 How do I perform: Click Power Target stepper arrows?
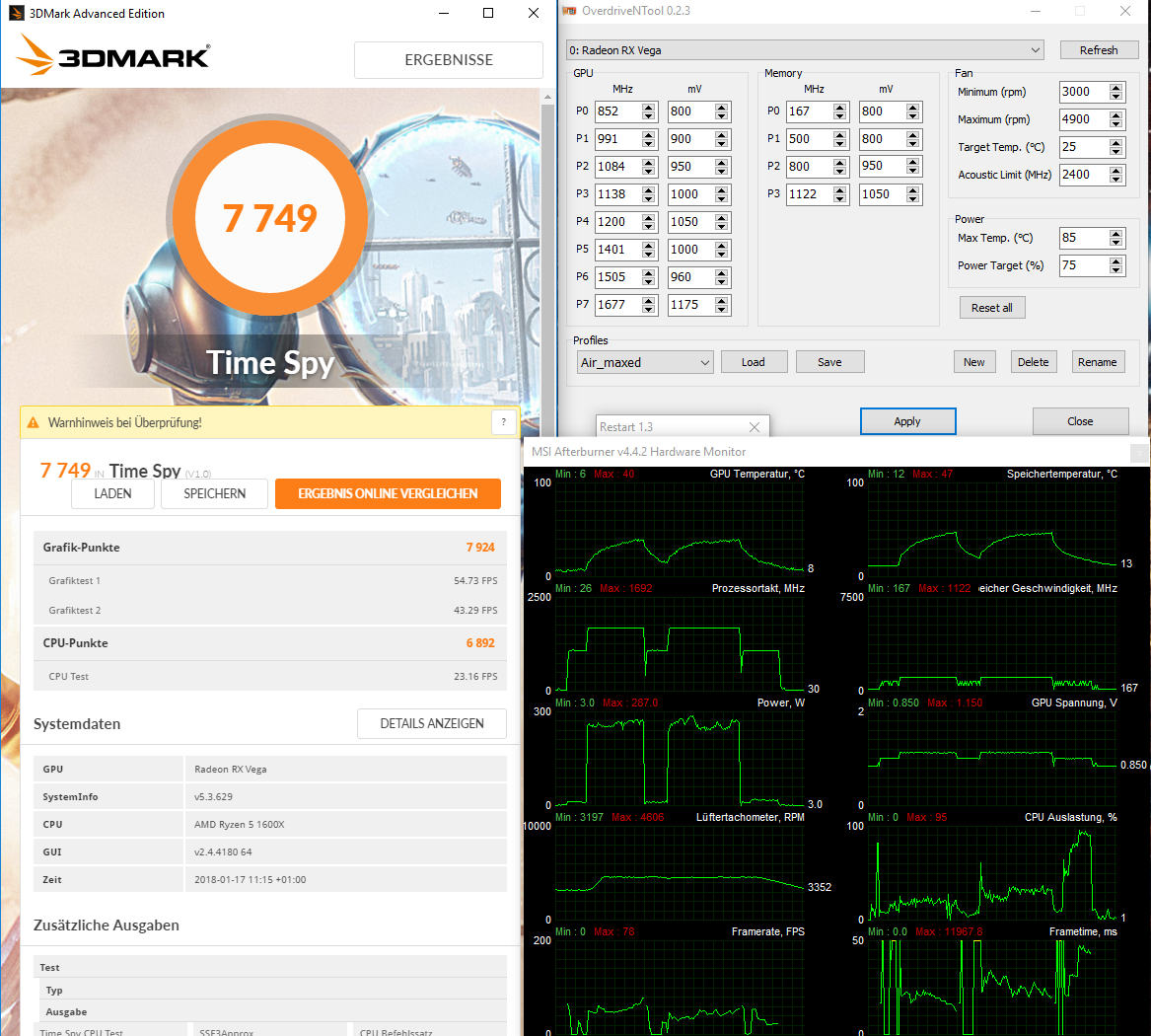tap(1115, 265)
